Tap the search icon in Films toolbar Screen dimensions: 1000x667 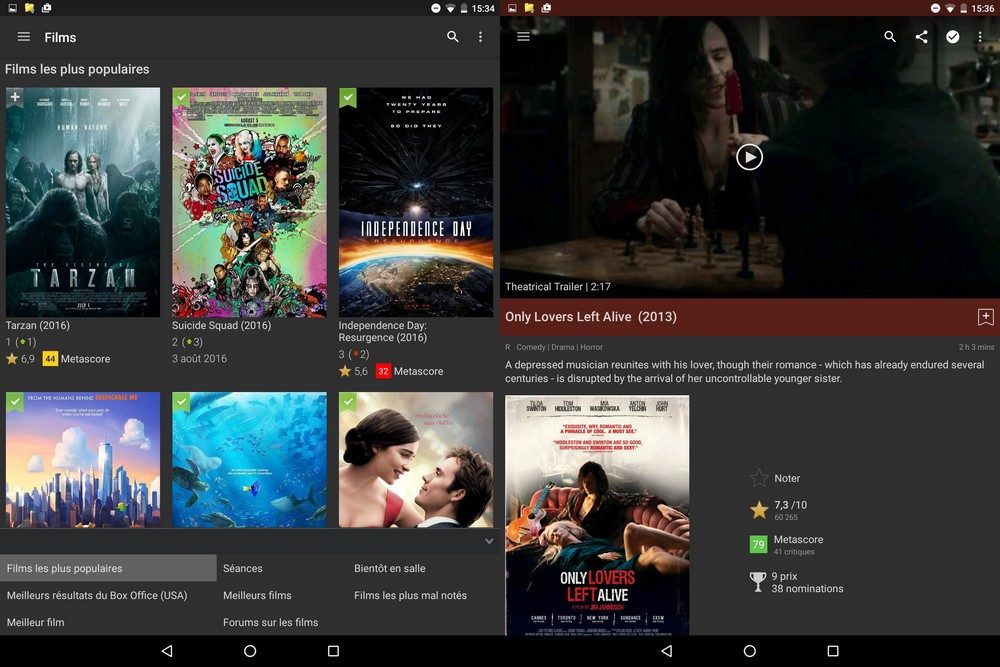(x=452, y=37)
